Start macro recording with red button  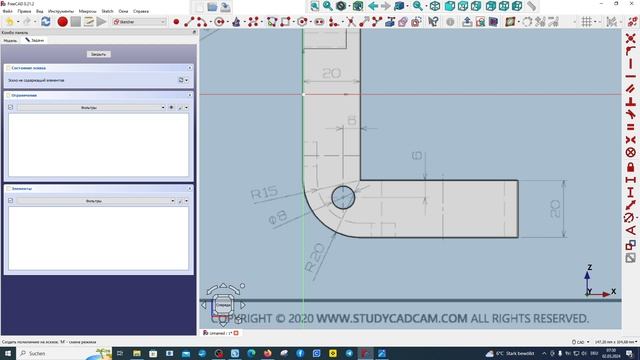pos(62,22)
